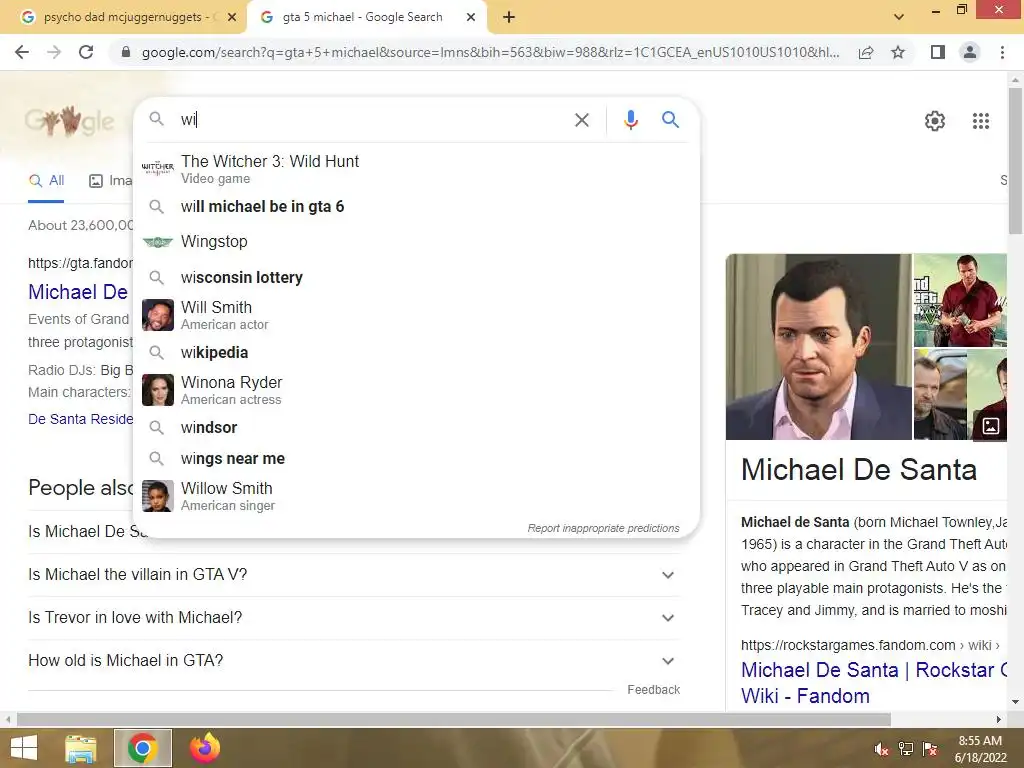Choose The Witcher 3: Wild Hunt suggestion

tap(416, 168)
